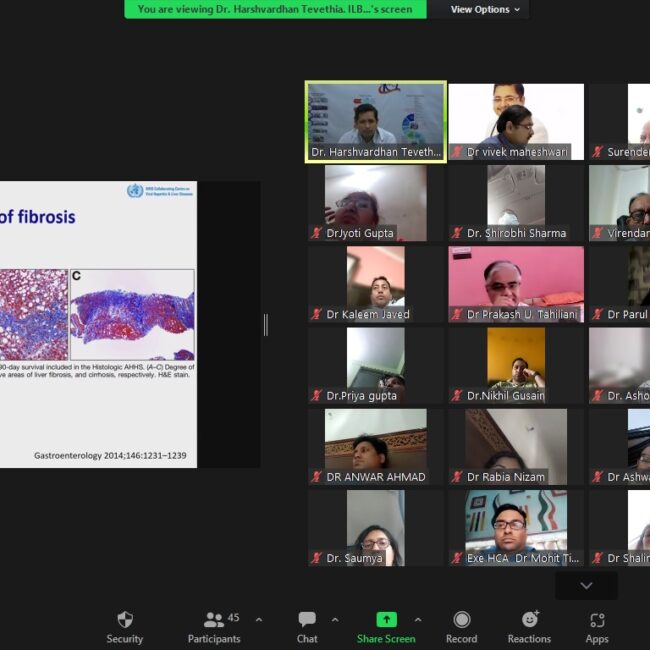Click muted mic icon beside DrJyoti Gupta
Viewport: 650px width, 650px height.
click(x=316, y=233)
